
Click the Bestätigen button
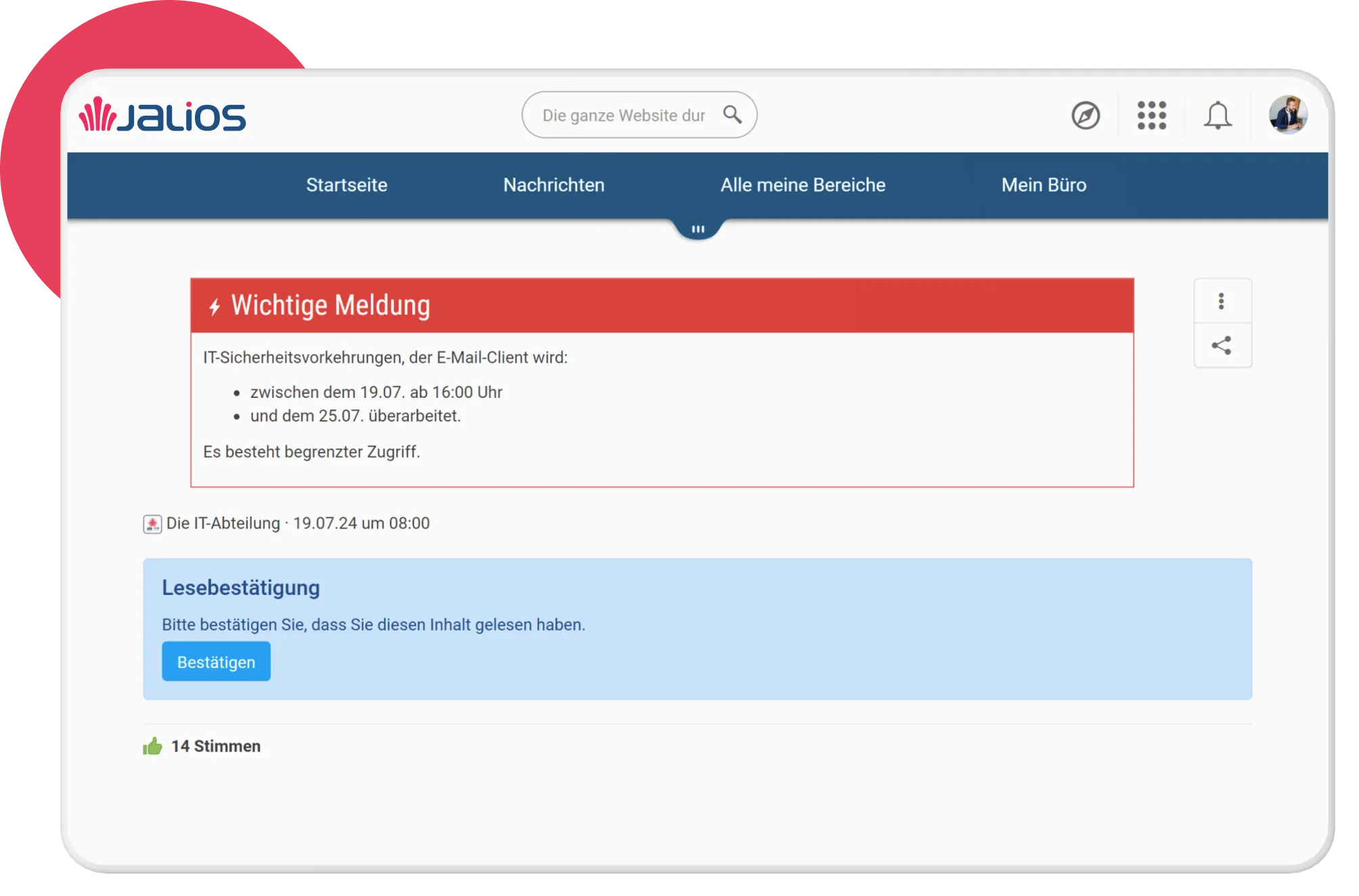click(216, 662)
